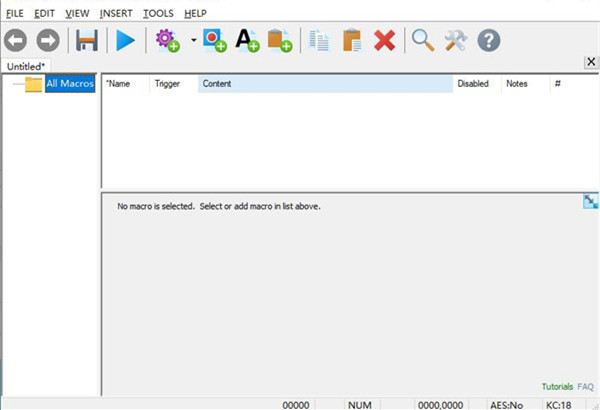Viewport: 600px width, 410px height.
Task: Select All Macros folder in tree
Action: (x=69, y=84)
